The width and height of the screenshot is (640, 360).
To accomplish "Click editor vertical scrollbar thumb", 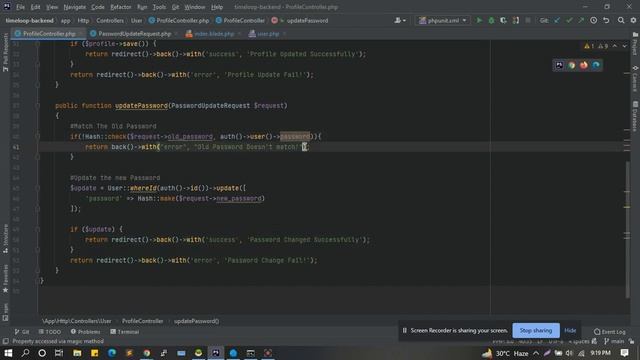I will coord(628,230).
